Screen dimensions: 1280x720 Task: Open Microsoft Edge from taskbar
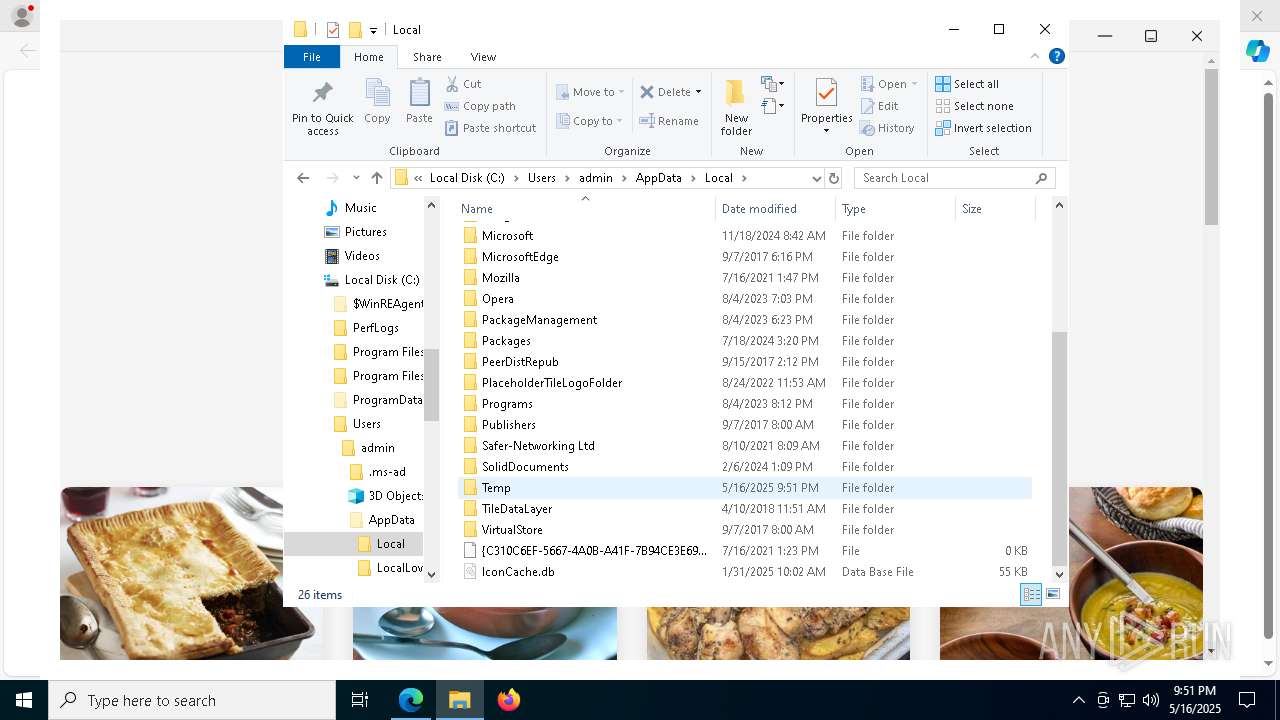pyautogui.click(x=411, y=700)
